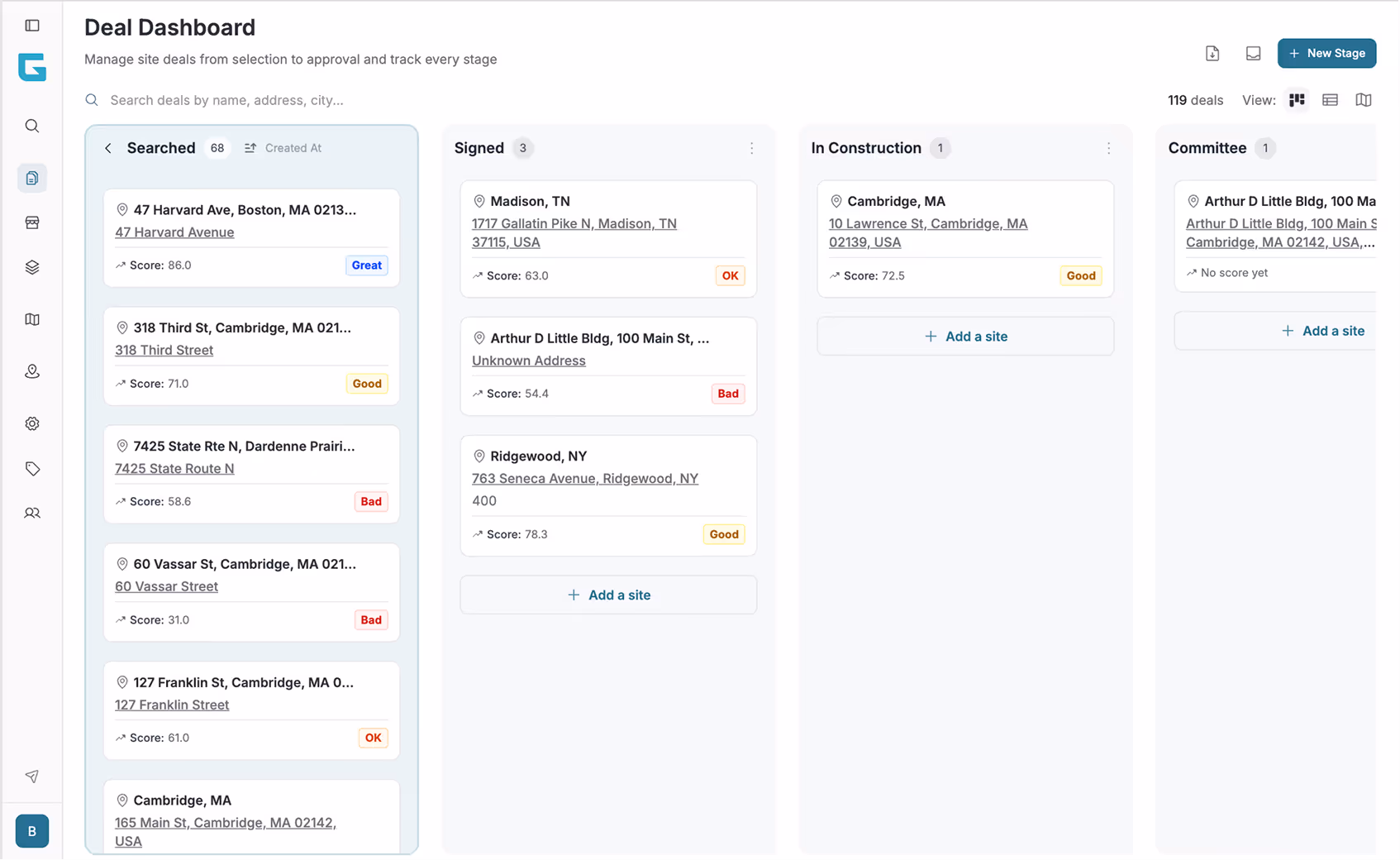Open the search tool in the sidebar

coord(32,126)
